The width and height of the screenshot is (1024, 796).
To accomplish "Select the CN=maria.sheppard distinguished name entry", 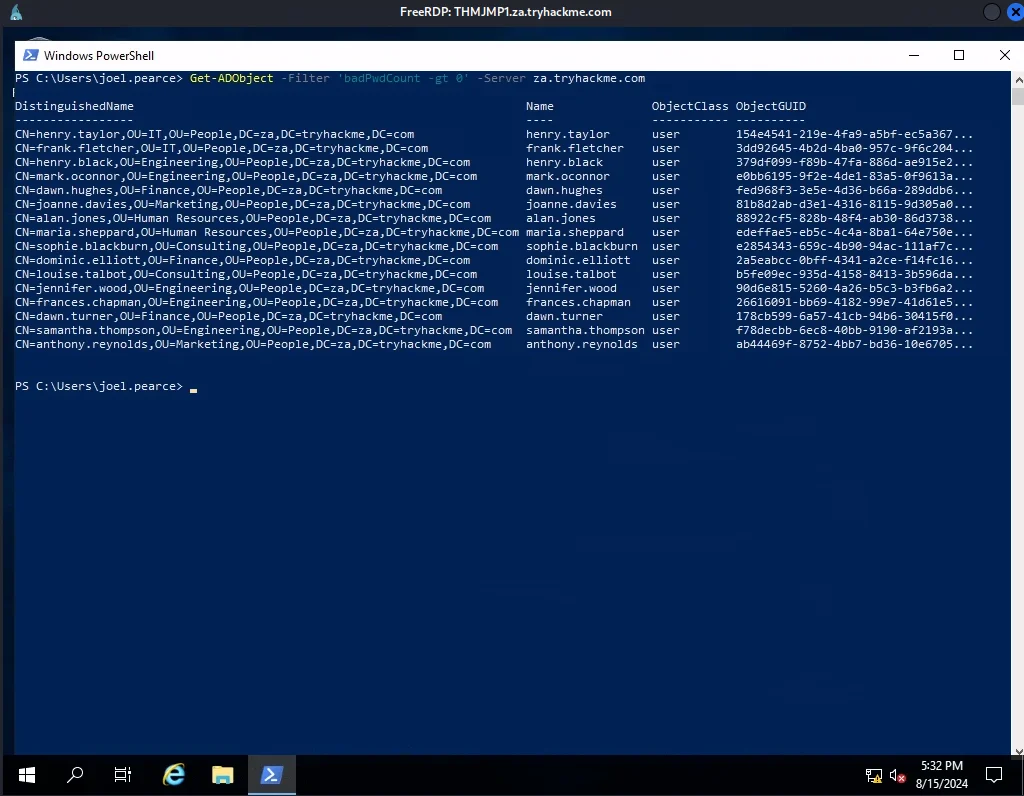I will pos(267,232).
